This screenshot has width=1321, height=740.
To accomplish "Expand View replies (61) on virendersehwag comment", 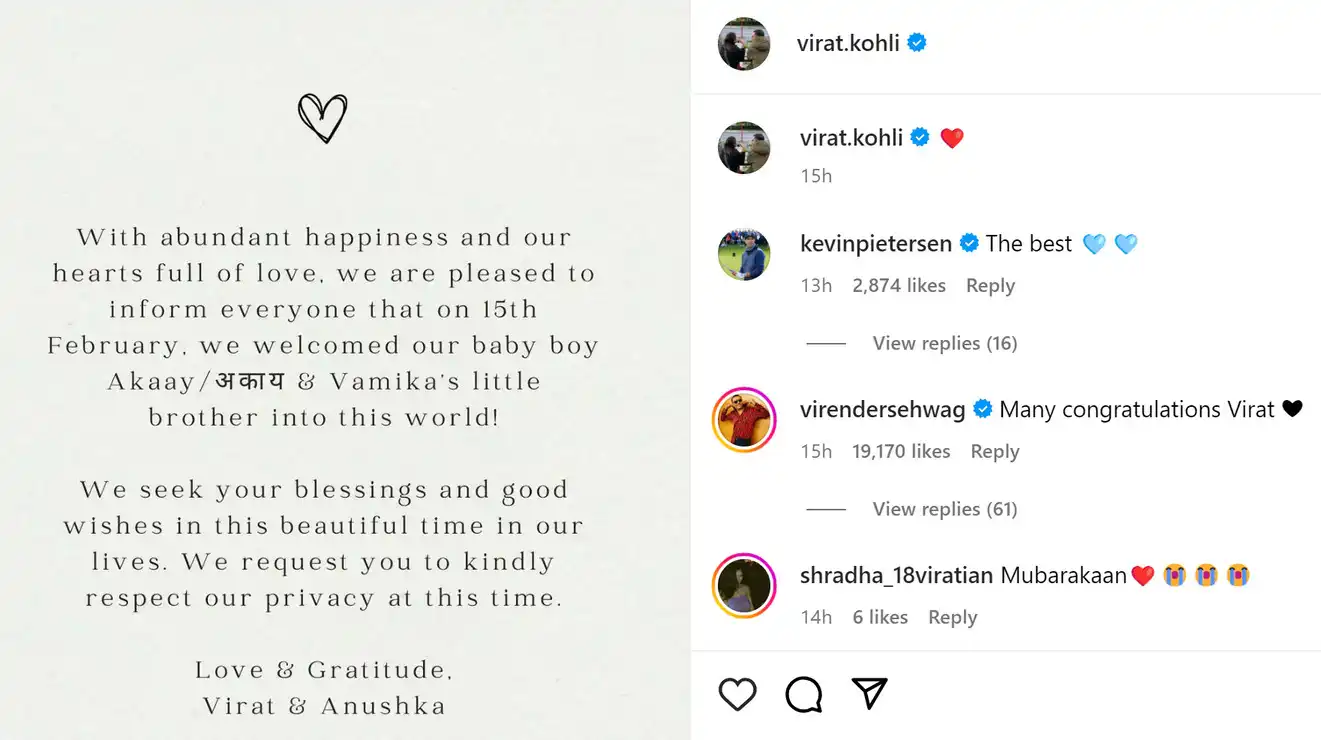I will tap(945, 509).
